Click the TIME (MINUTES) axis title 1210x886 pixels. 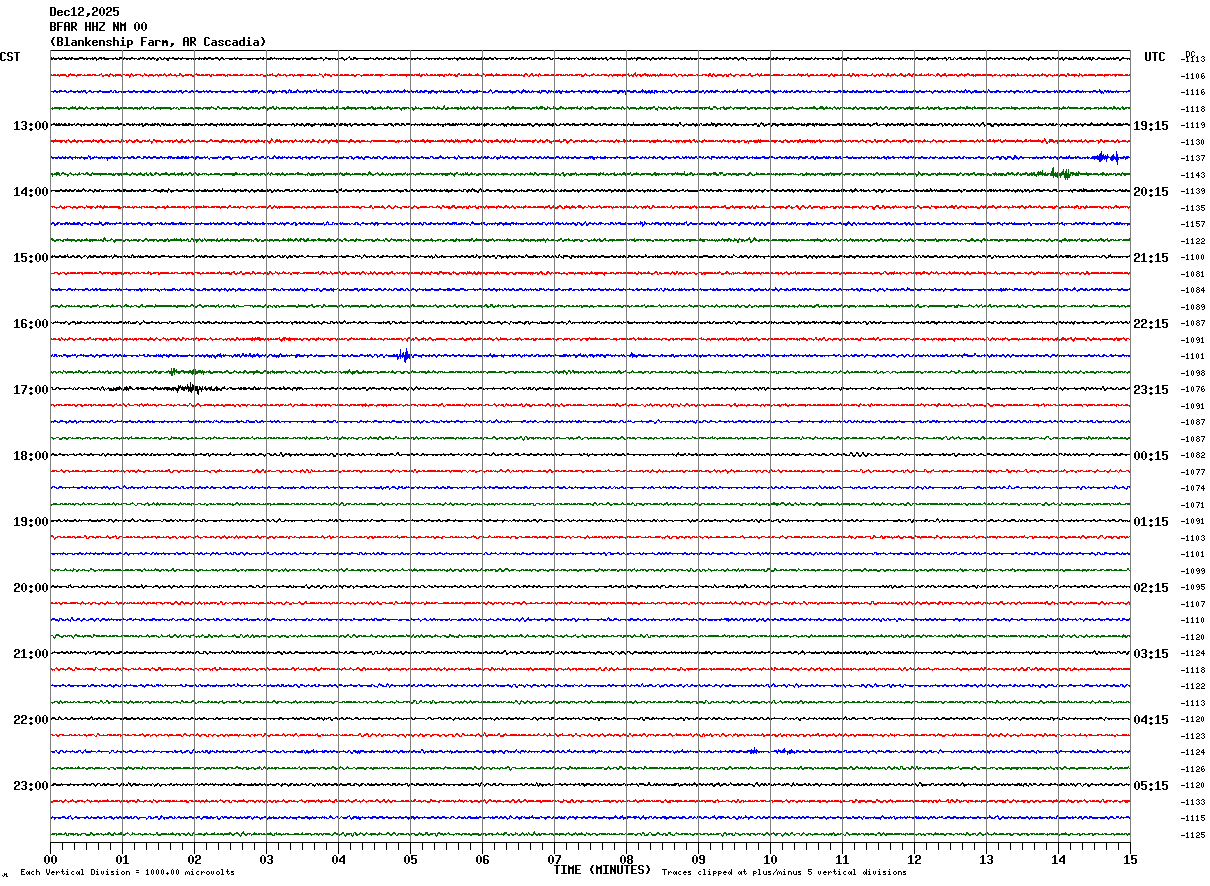602,870
